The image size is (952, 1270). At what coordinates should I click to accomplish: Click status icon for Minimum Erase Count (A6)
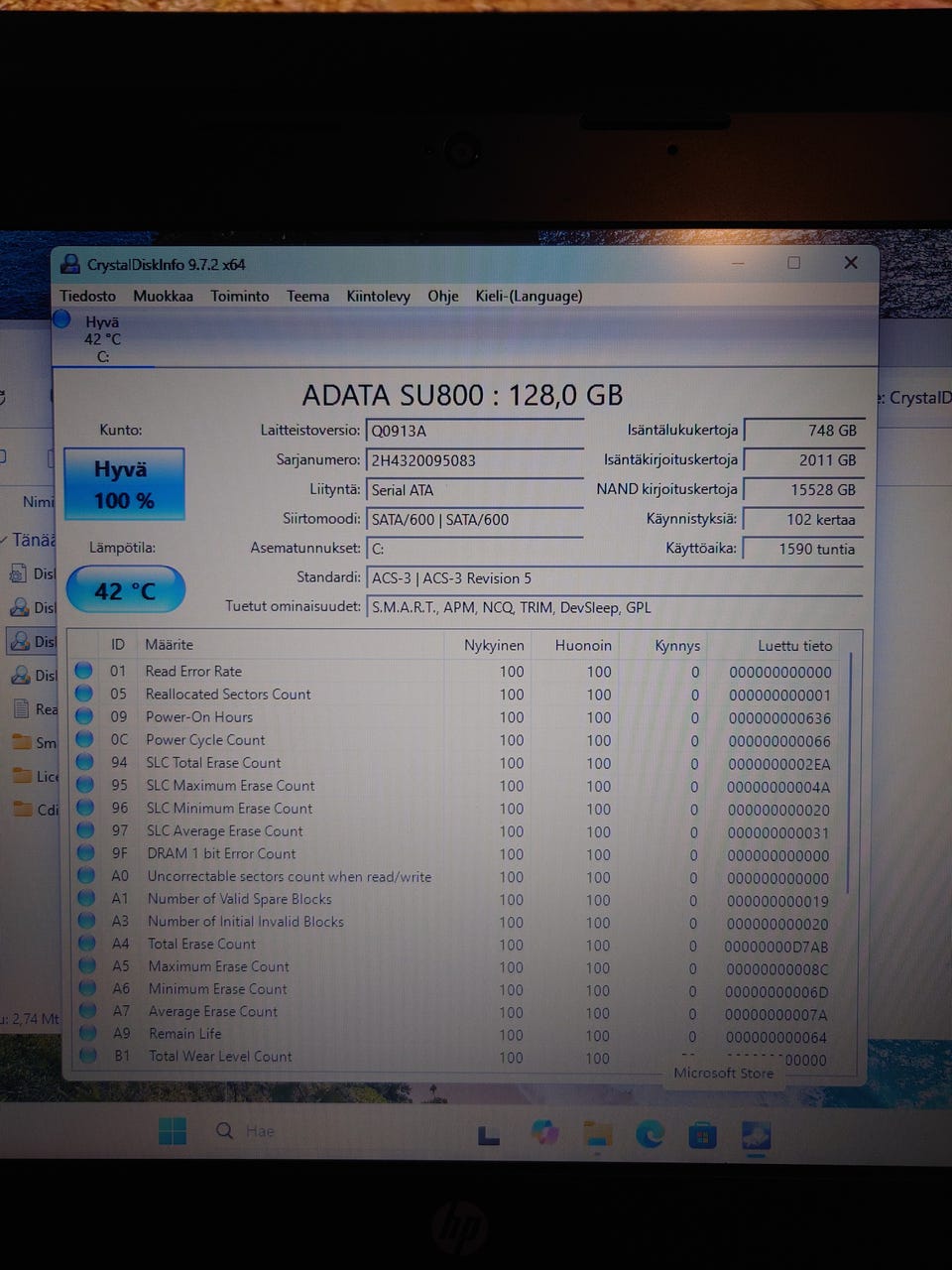tap(88, 988)
